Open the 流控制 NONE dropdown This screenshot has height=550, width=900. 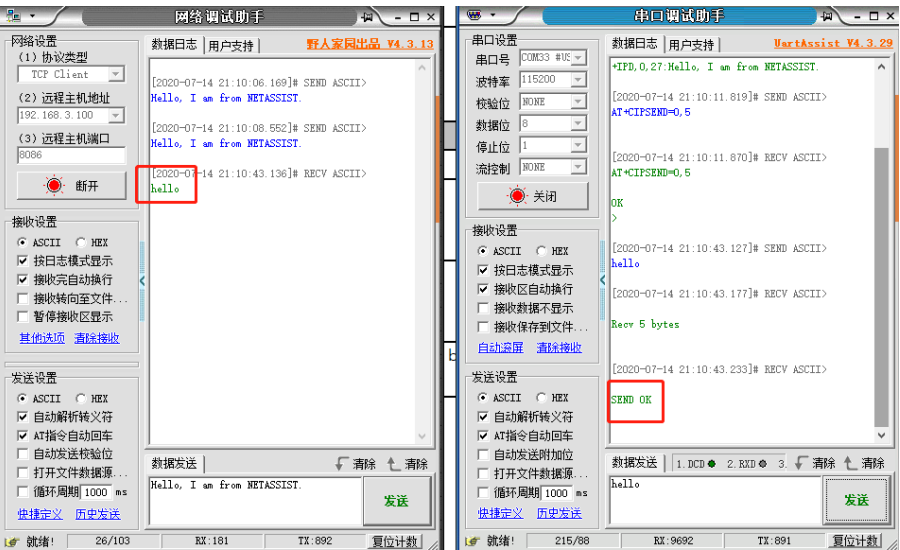(578, 167)
